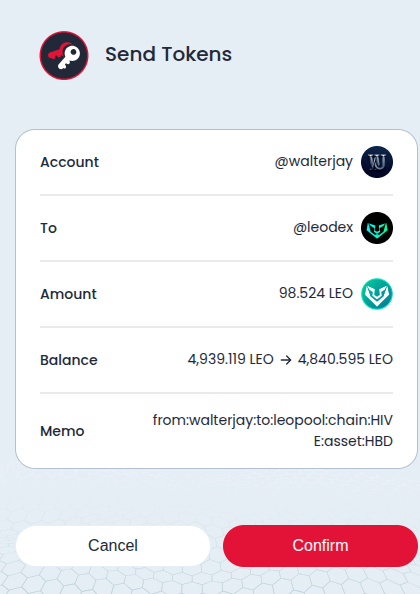This screenshot has width=420, height=594.
Task: Click the memo text content
Action: (273, 431)
